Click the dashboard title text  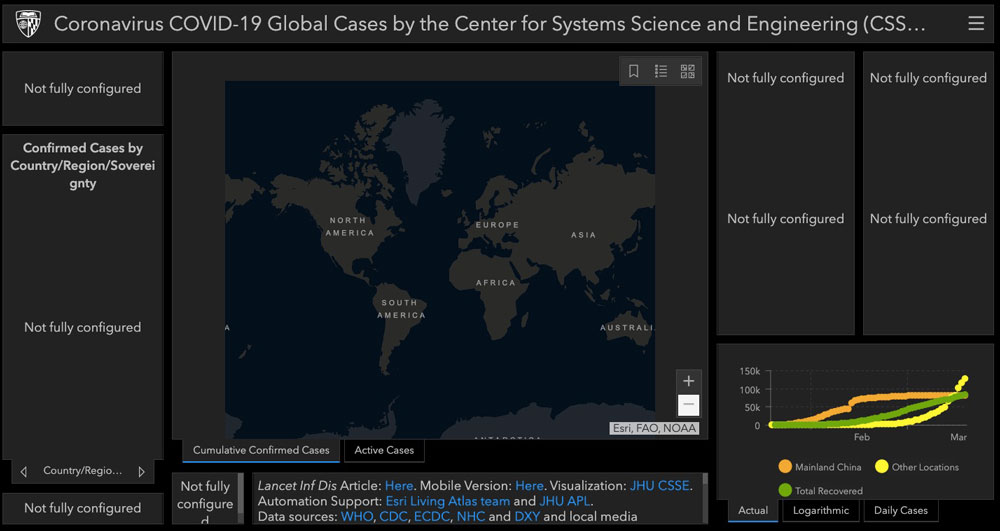click(x=490, y=24)
